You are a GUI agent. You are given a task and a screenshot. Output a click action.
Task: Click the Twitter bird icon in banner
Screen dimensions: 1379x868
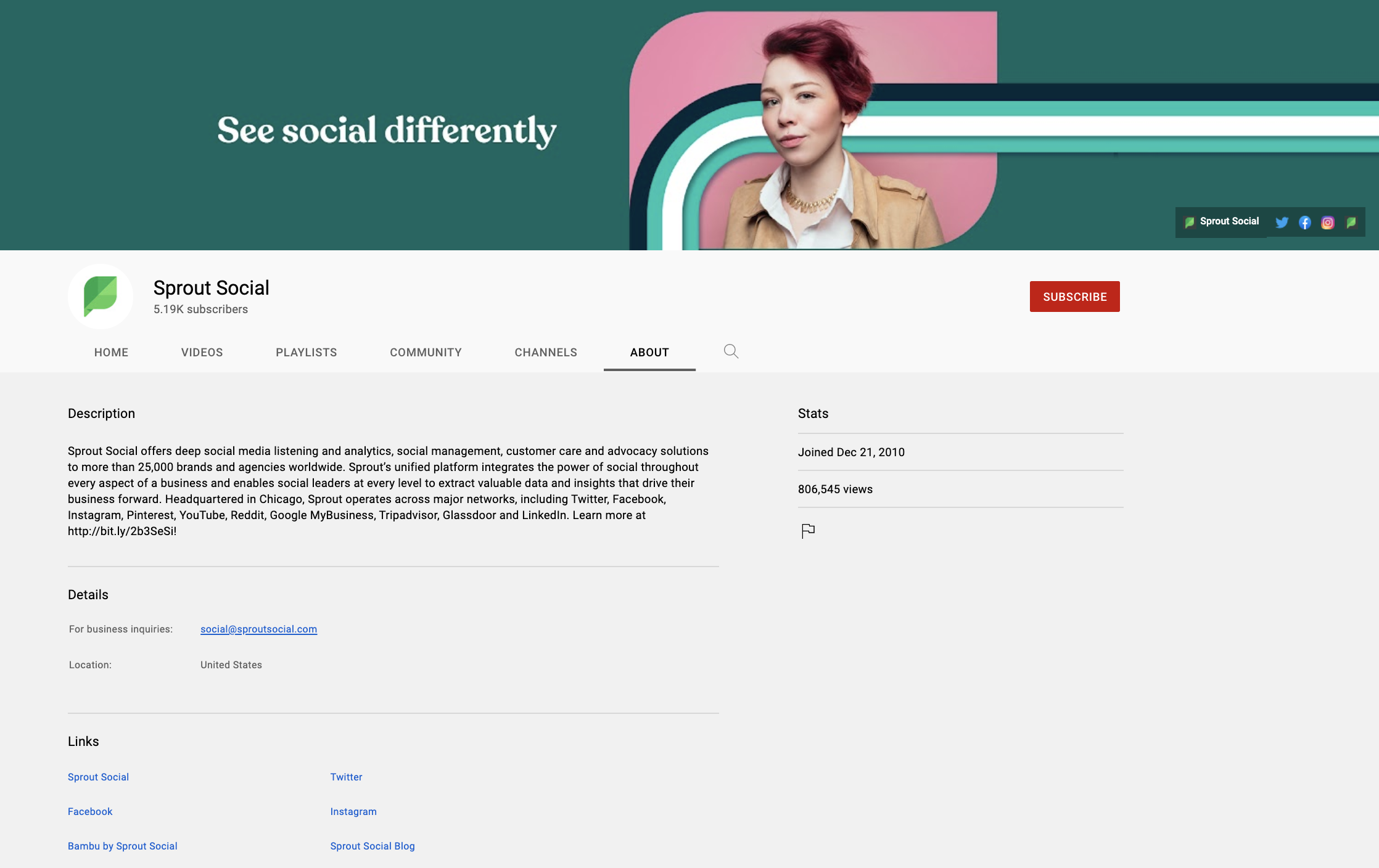coord(1282,223)
